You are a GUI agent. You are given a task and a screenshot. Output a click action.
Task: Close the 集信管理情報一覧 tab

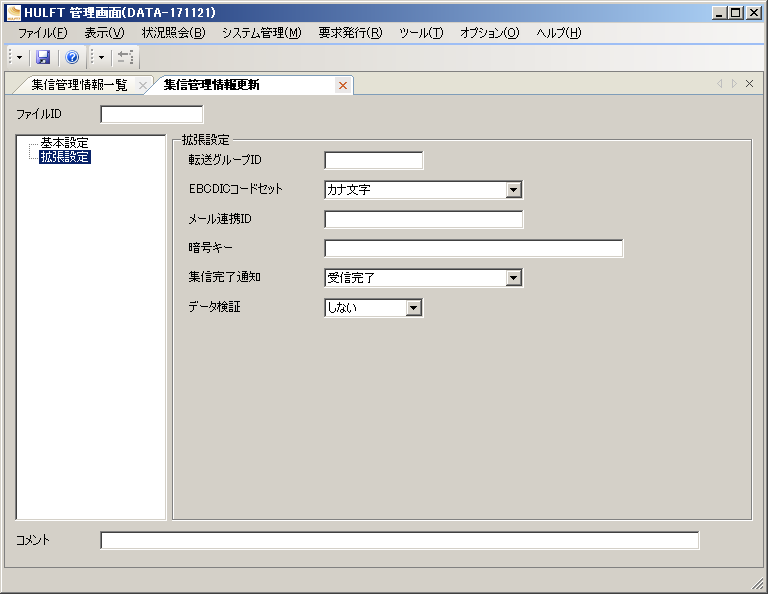143,86
